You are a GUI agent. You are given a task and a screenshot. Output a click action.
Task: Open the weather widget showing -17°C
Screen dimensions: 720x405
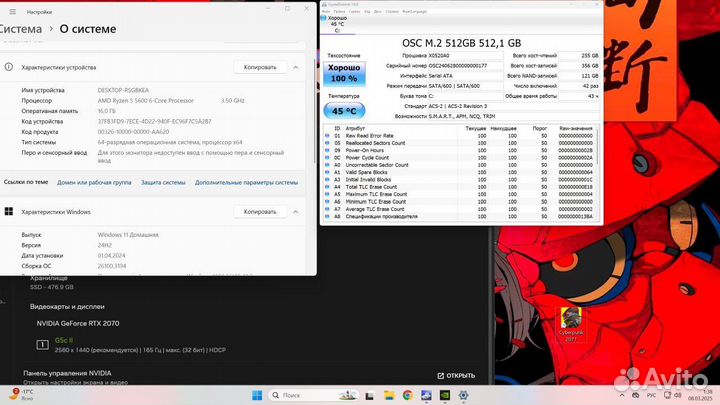click(21, 394)
